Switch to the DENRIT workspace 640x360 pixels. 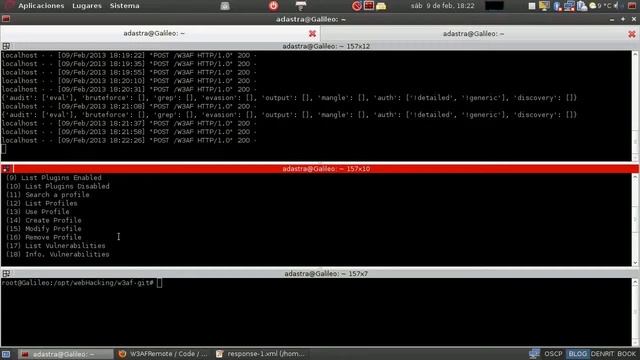tap(602, 354)
